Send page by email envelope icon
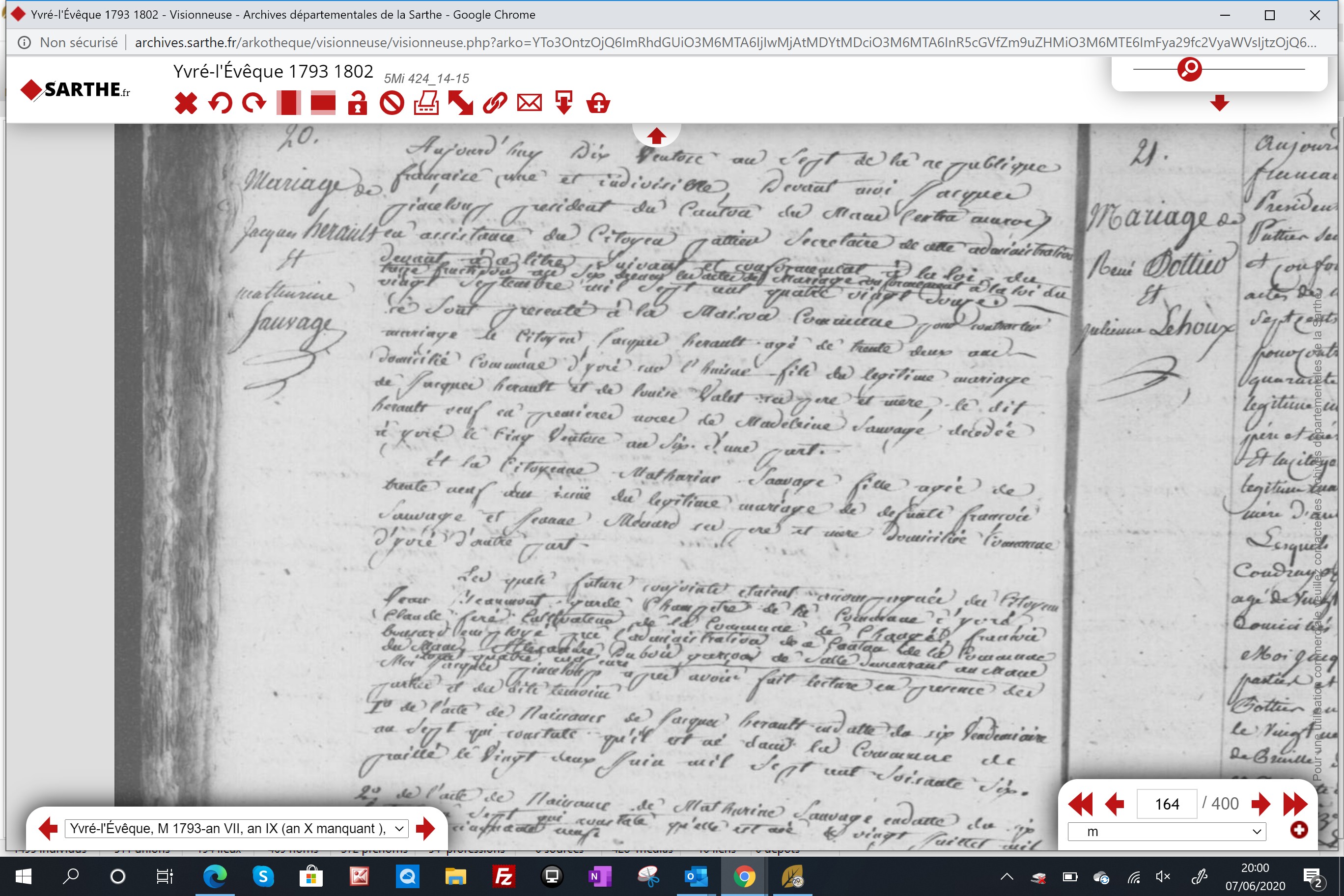 tap(529, 104)
